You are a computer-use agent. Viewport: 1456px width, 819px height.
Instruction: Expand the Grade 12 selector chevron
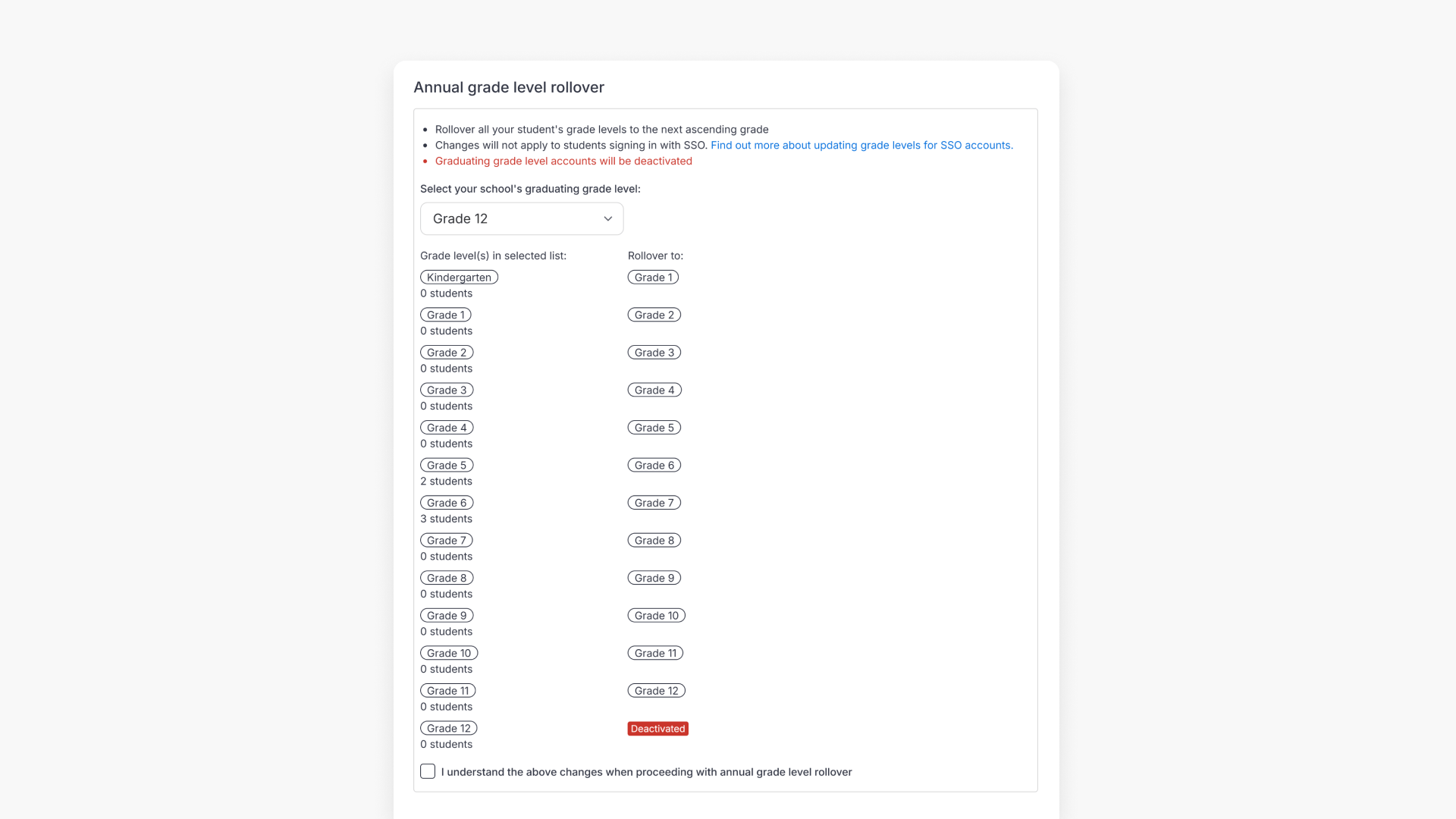(x=607, y=218)
